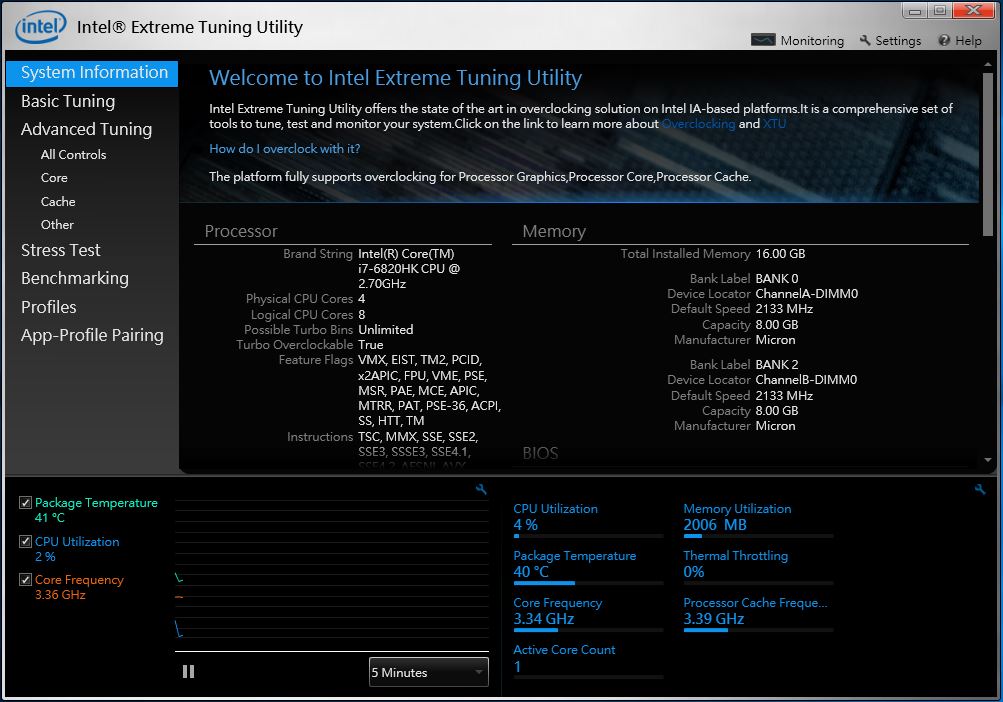Image resolution: width=1003 pixels, height=702 pixels.
Task: Click scrollbar up arrow in info pane
Action: (x=988, y=65)
